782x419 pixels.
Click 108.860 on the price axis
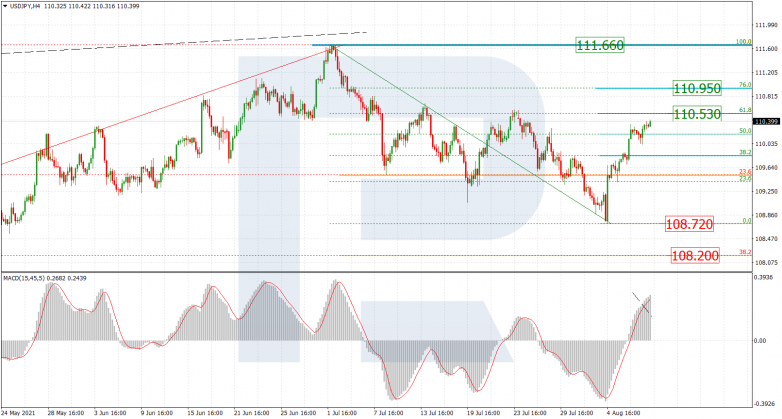pyautogui.click(x=766, y=215)
